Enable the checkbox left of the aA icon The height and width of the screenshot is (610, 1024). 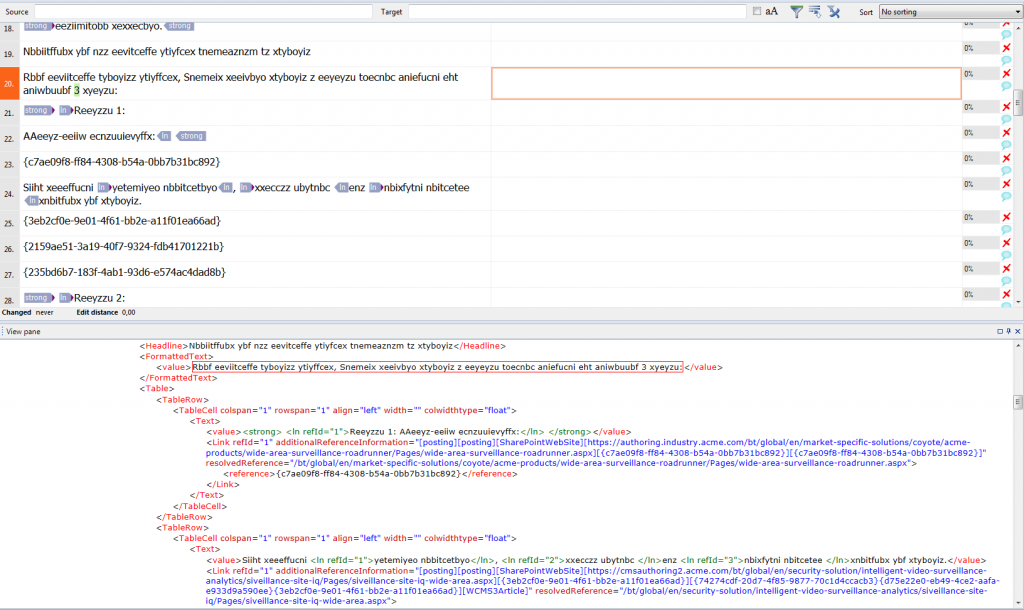(x=757, y=11)
